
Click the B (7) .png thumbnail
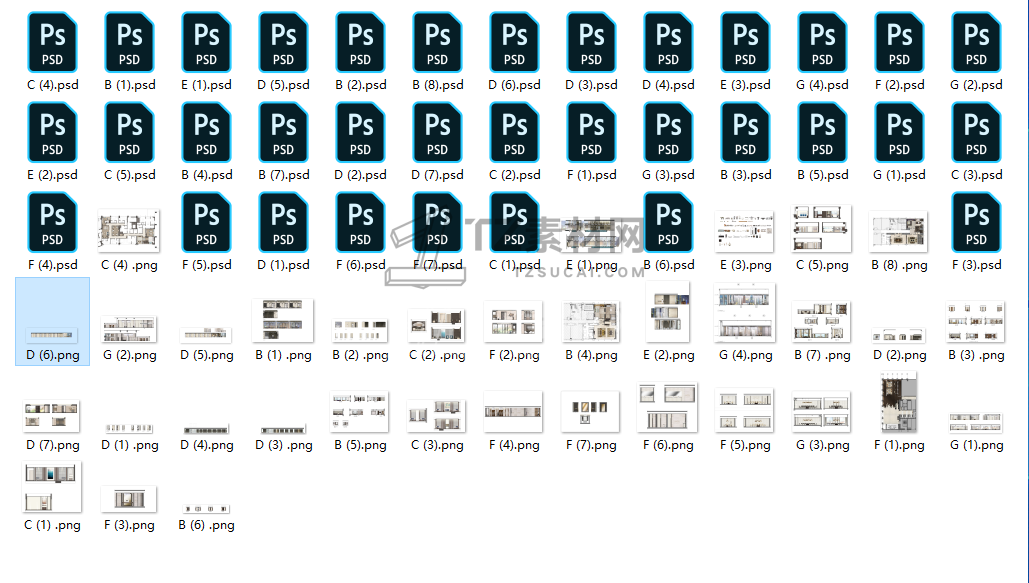point(822,322)
